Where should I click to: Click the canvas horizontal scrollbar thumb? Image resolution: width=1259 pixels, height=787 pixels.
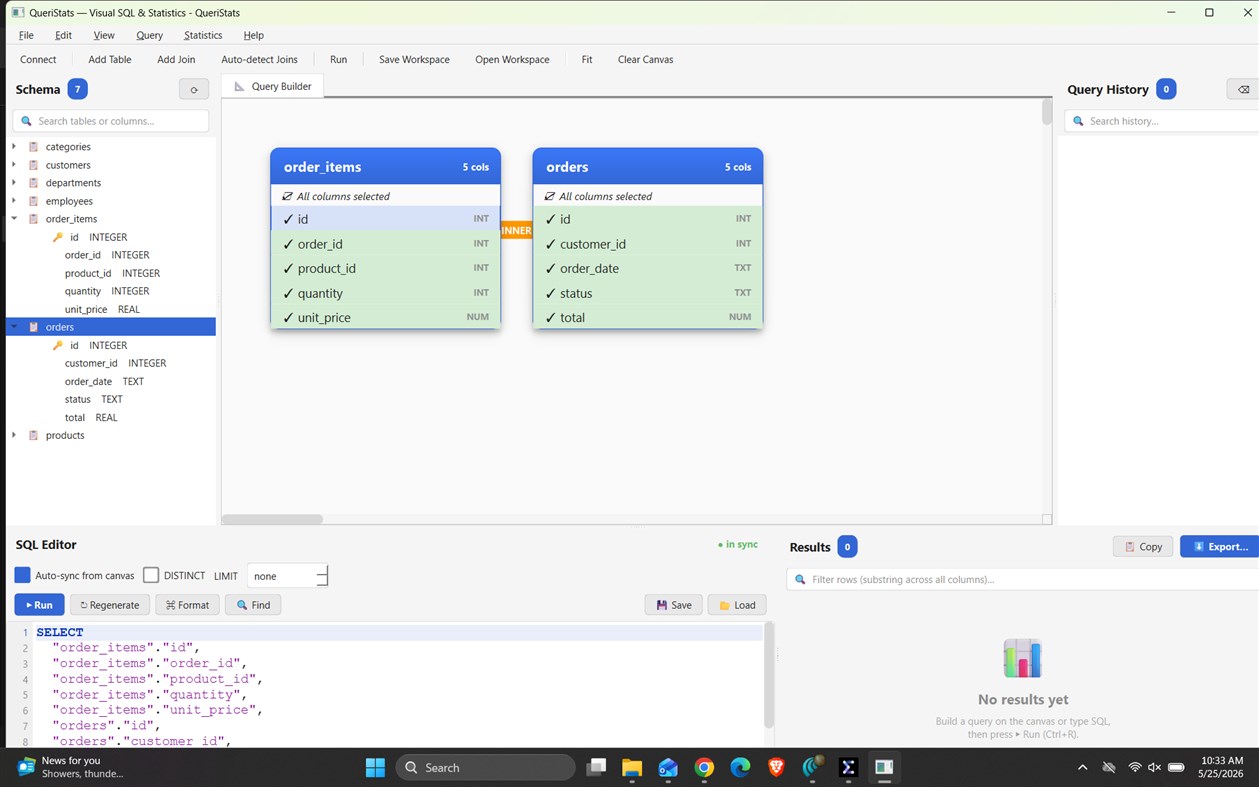pos(272,519)
